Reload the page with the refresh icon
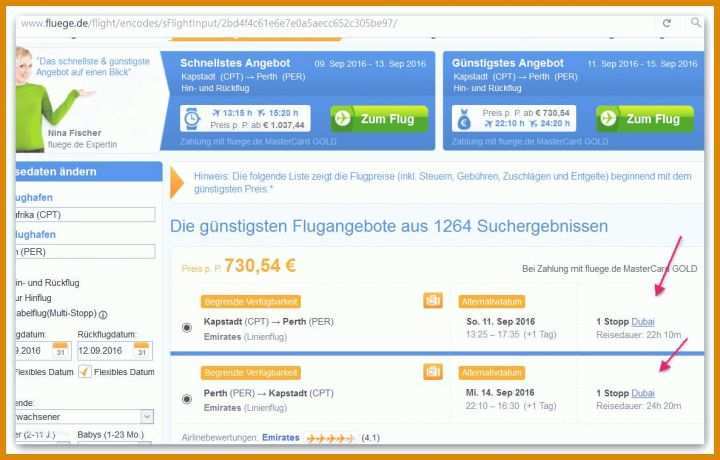The width and height of the screenshot is (720, 460). click(667, 23)
